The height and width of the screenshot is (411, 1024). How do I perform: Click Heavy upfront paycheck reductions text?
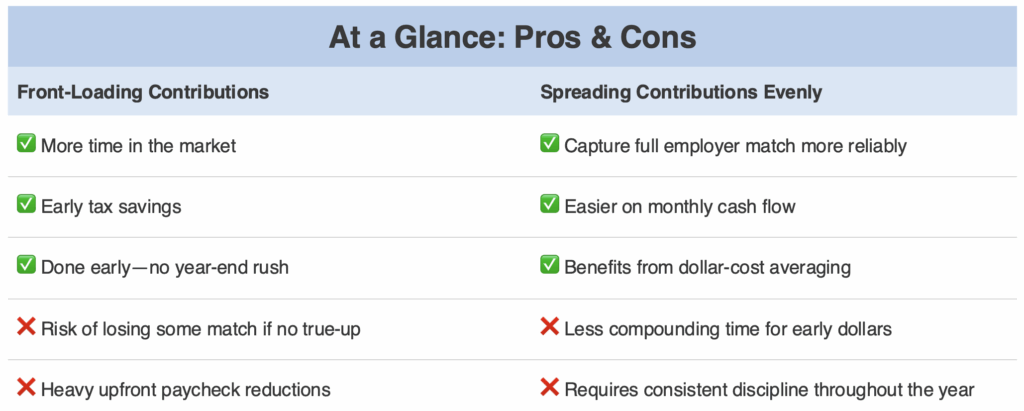(x=185, y=390)
